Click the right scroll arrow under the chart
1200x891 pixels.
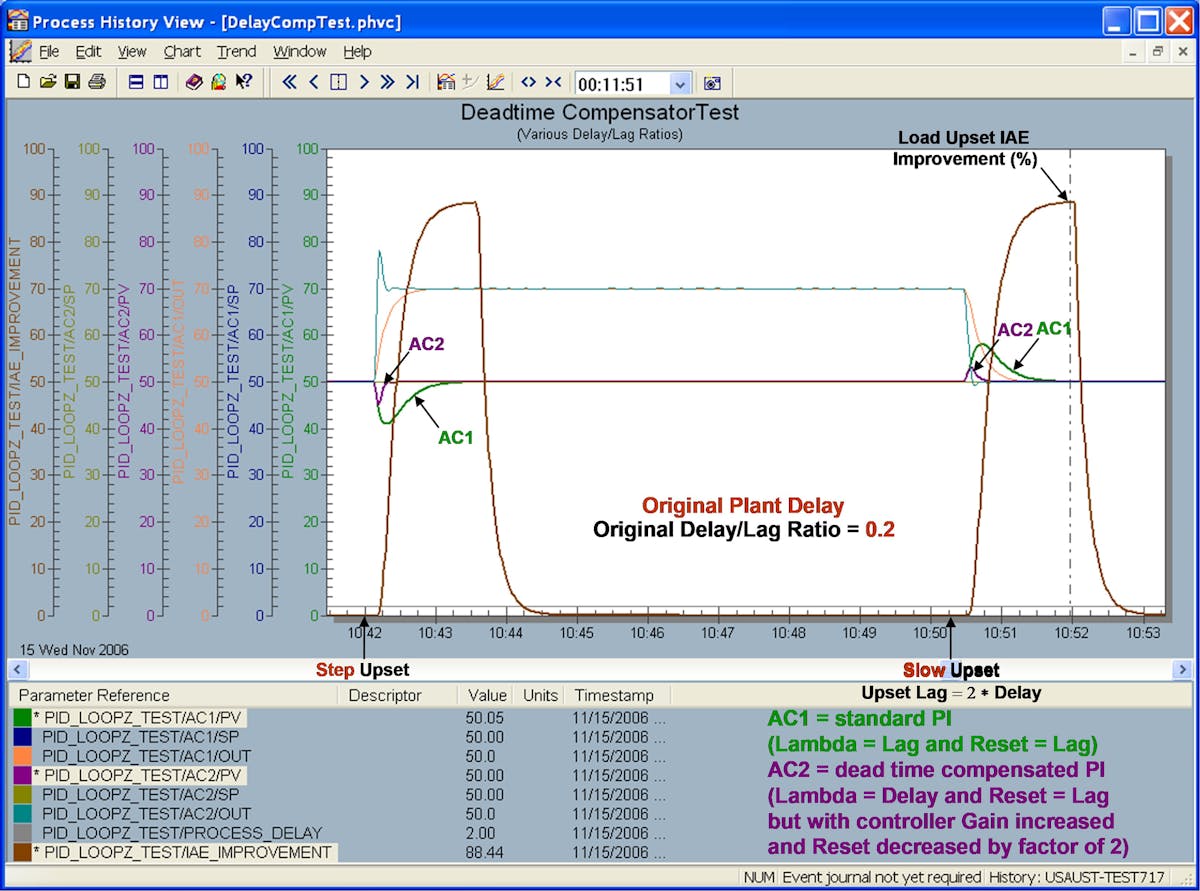point(1182,670)
